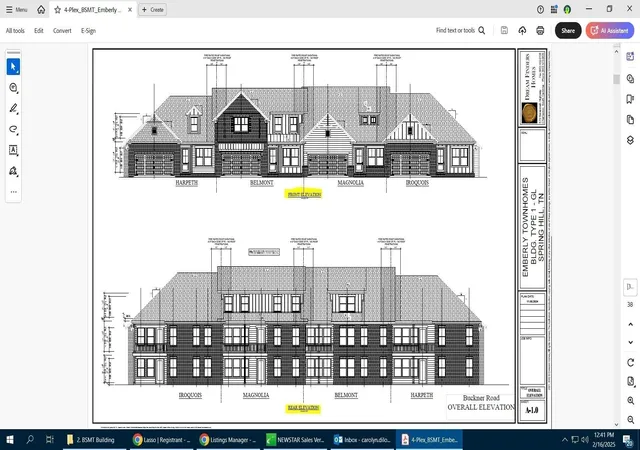Open the Windows Start menu

[x=10, y=440]
